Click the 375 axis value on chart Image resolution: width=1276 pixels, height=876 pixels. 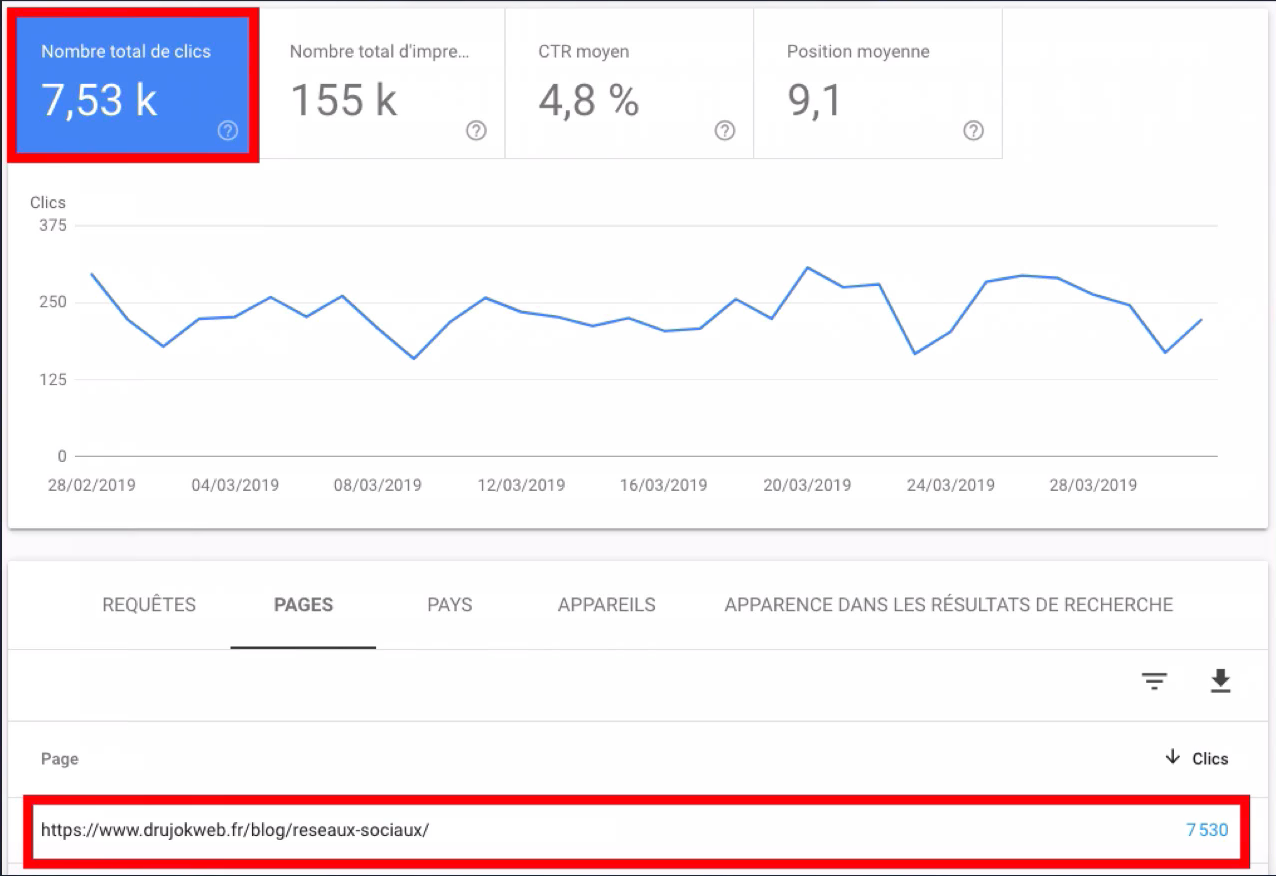(53, 226)
